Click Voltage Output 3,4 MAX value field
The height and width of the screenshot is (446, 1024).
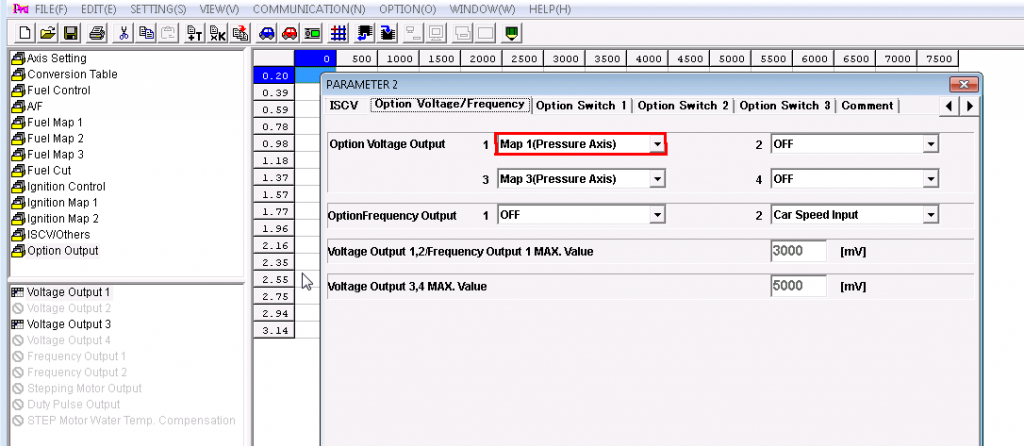click(x=798, y=286)
